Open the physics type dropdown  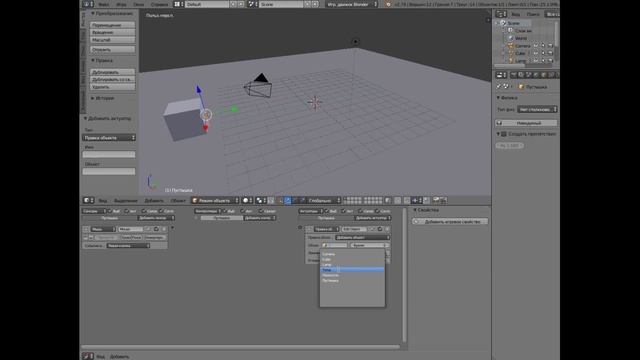[x=537, y=109]
